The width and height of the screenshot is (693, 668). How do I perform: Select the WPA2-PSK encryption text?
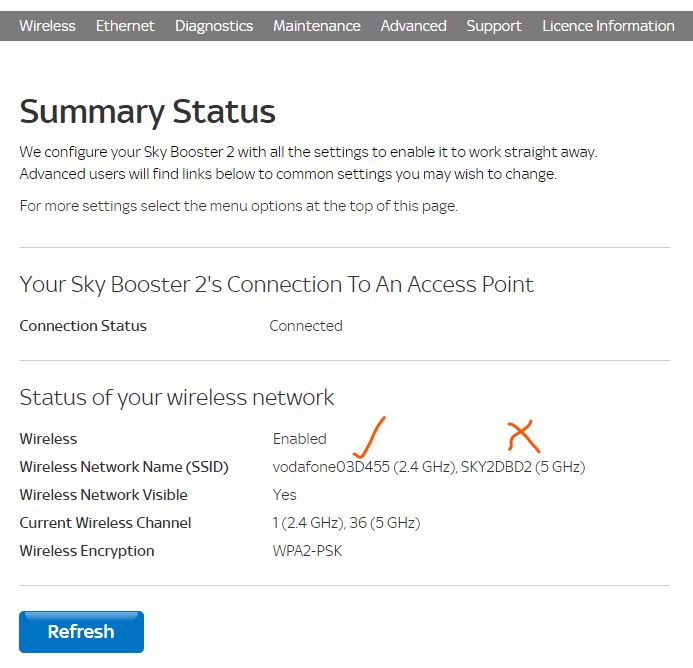(307, 551)
